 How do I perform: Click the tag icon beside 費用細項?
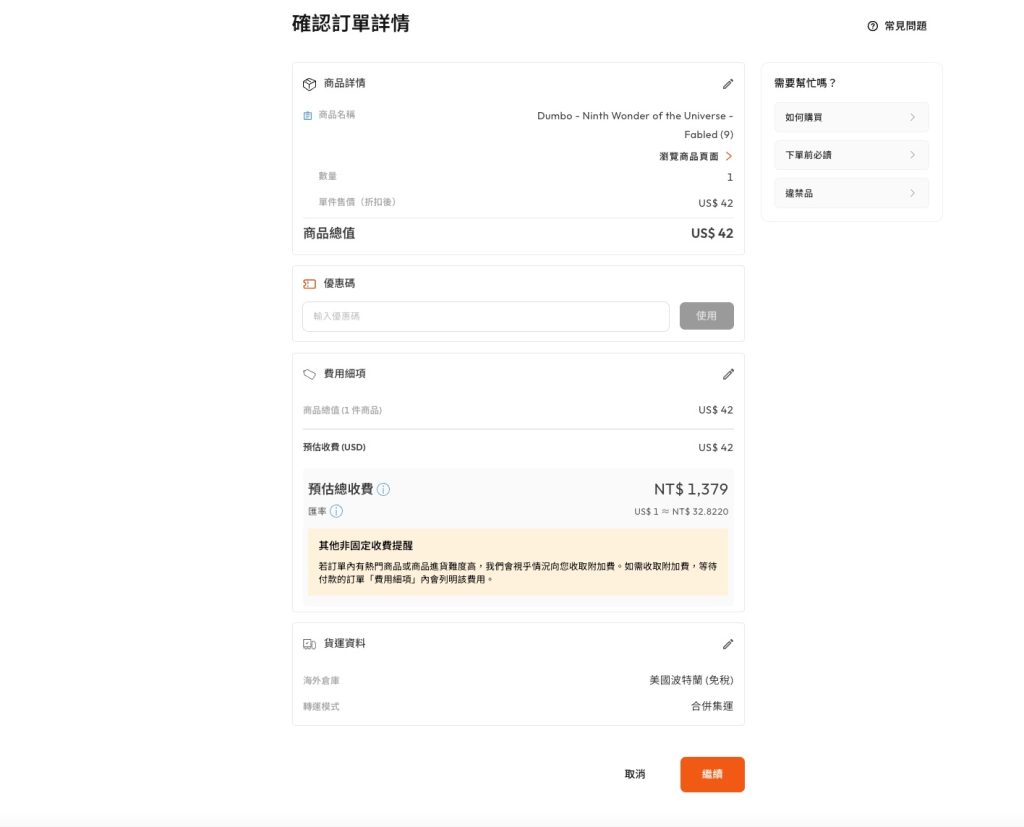309,374
